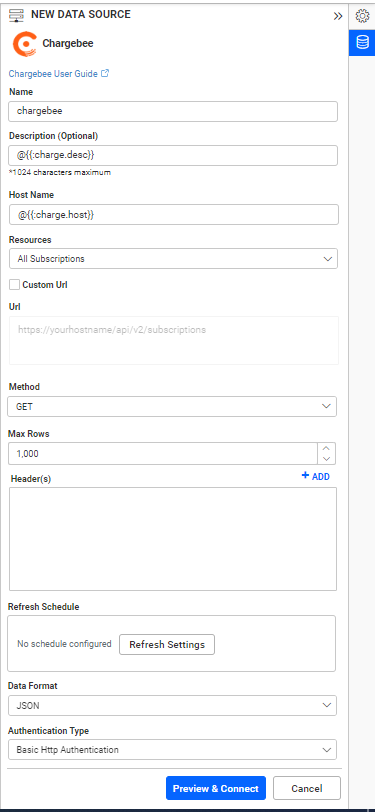Click the NEW DATA SOURCE title
This screenshot has height=812, width=375.
click(81, 14)
